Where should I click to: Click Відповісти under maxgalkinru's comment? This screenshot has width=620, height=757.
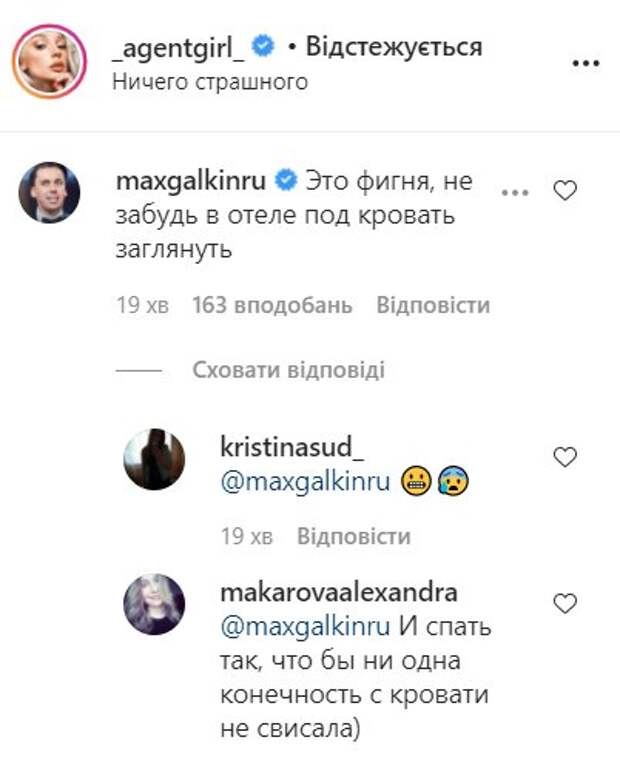(433, 305)
